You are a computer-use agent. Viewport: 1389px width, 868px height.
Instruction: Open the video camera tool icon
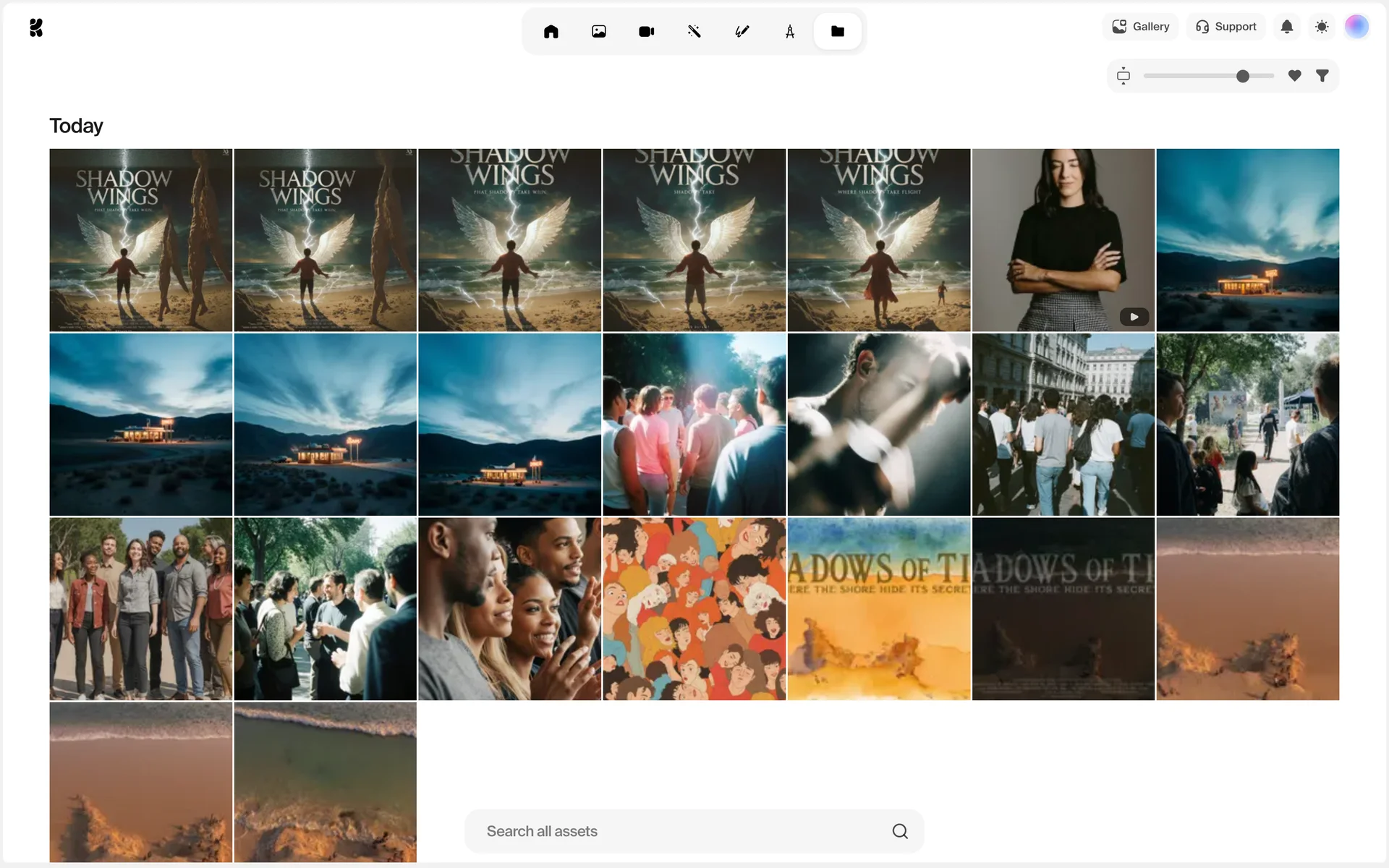(x=646, y=31)
